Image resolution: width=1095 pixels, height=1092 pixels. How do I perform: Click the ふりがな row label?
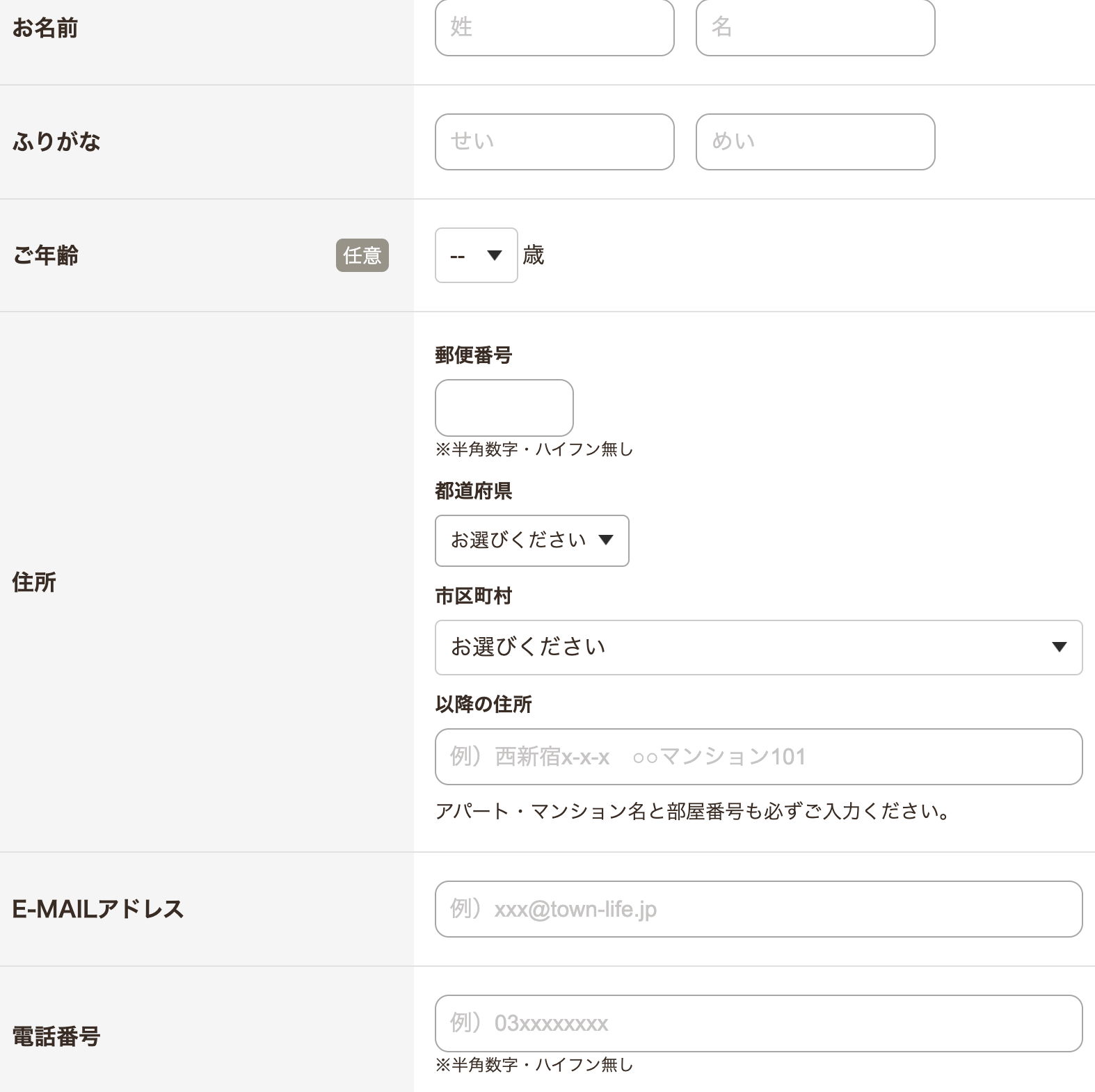[x=56, y=142]
